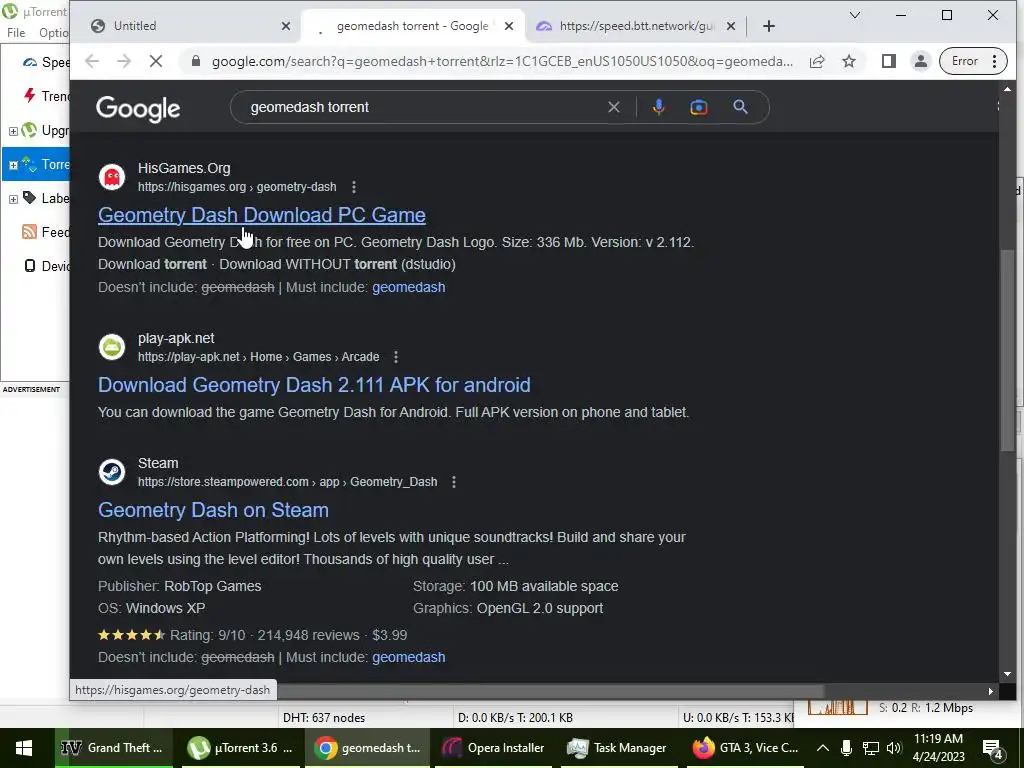Image resolution: width=1024 pixels, height=768 pixels.
Task: Open the Download Geometry Dash 2.111 APK result
Action: (x=313, y=385)
